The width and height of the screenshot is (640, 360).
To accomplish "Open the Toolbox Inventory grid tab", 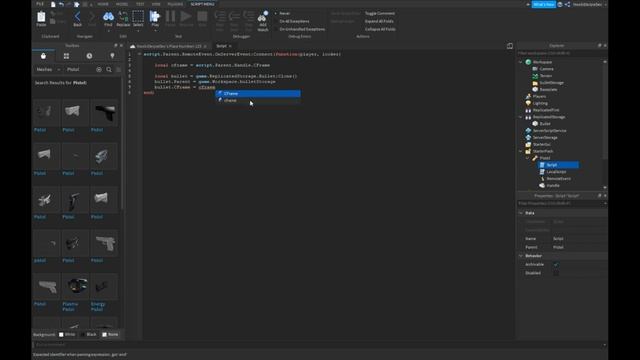I will click(66, 56).
